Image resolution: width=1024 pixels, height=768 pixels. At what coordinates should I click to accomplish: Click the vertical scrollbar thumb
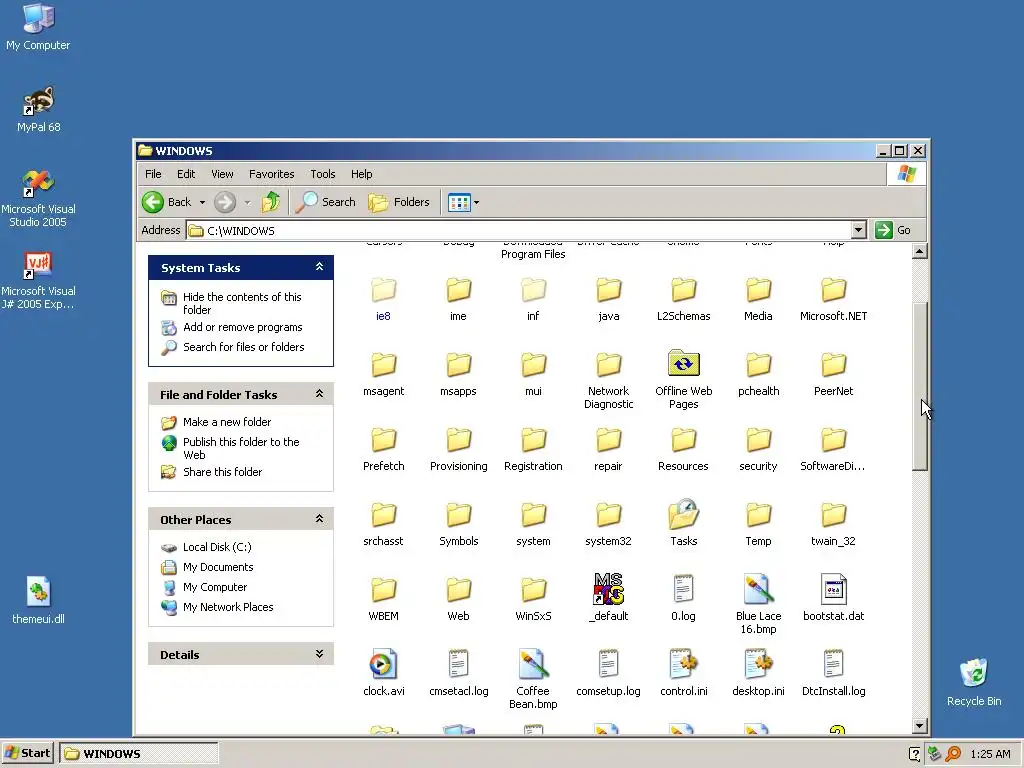tap(920, 387)
